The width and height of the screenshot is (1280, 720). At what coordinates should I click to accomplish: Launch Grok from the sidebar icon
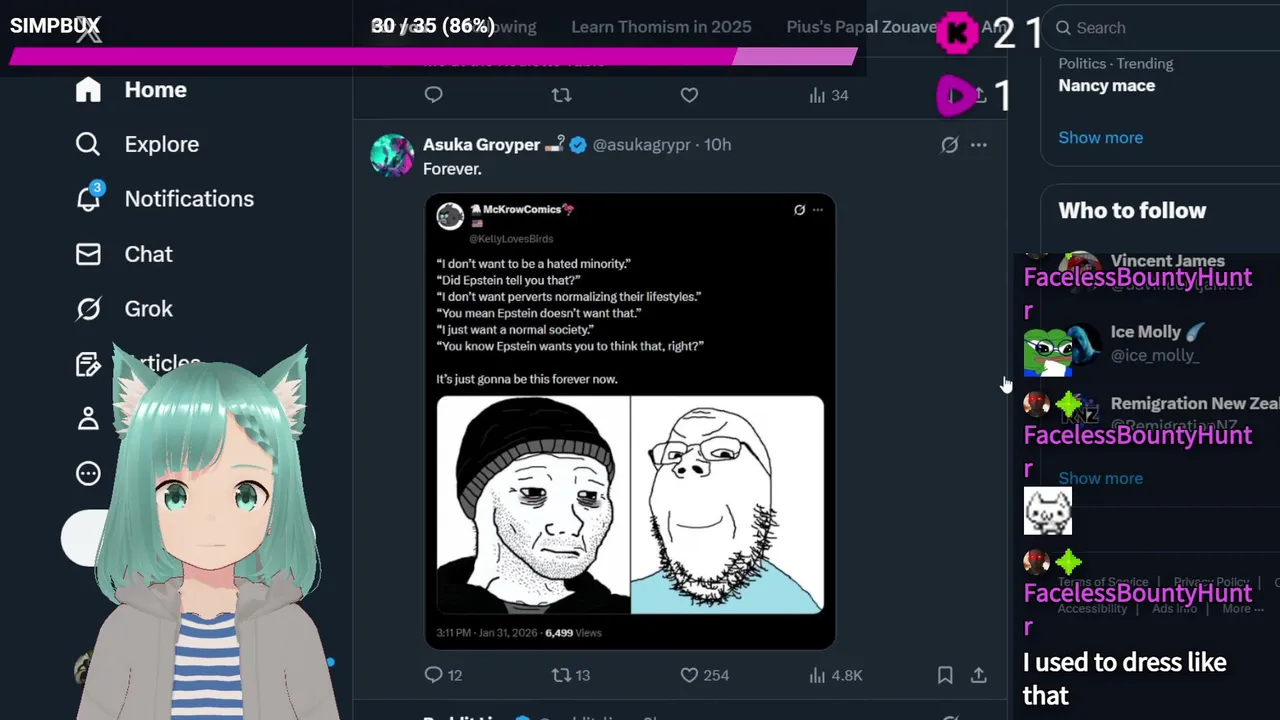click(x=88, y=309)
